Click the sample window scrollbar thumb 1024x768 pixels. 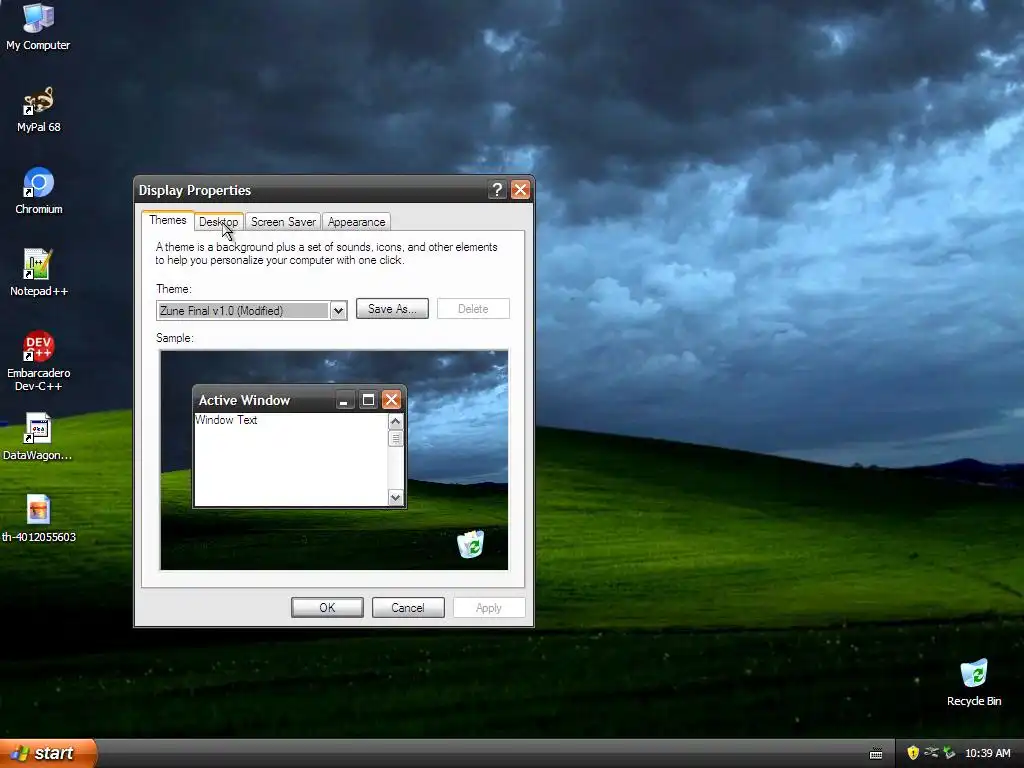coord(395,438)
